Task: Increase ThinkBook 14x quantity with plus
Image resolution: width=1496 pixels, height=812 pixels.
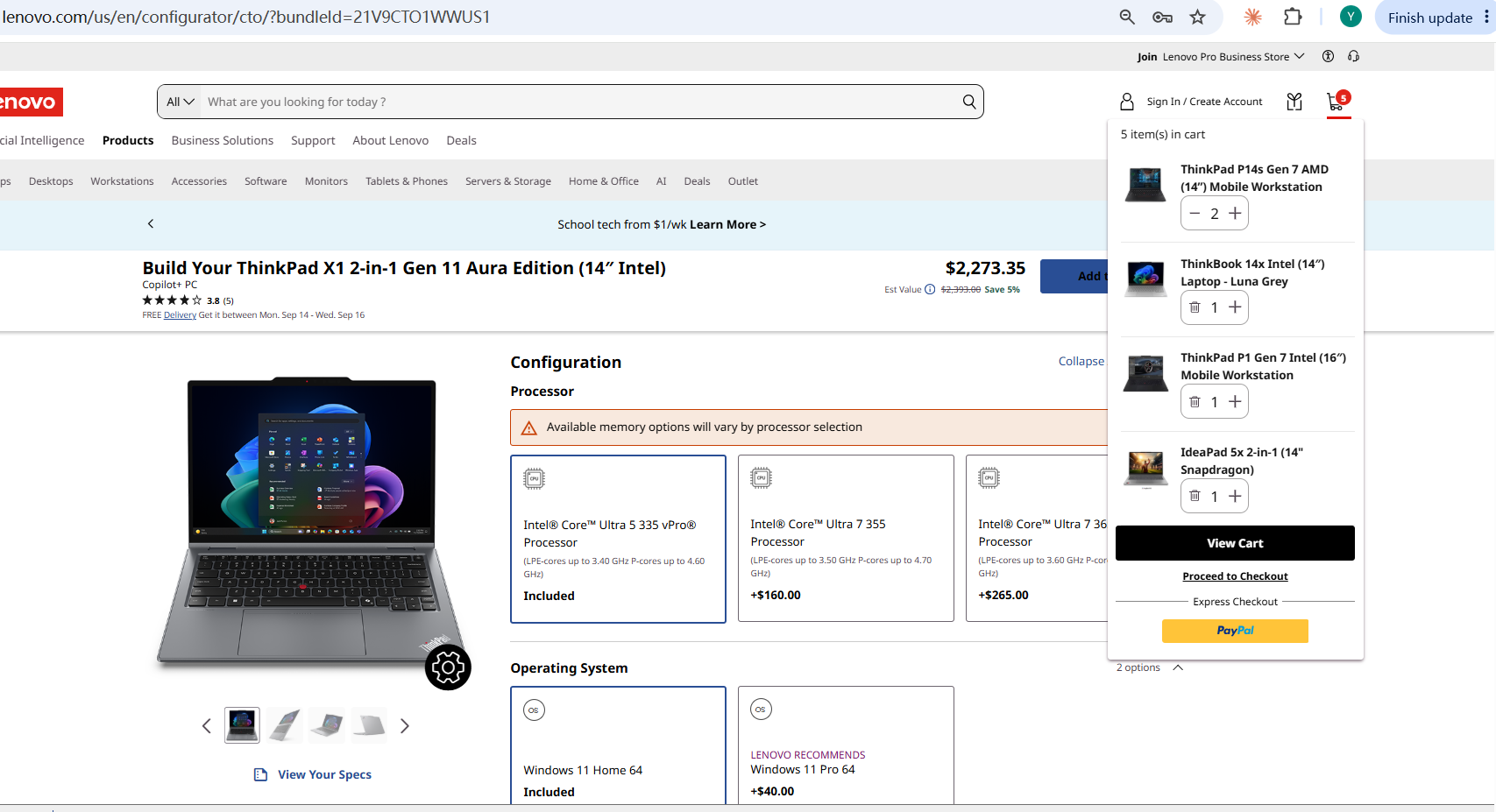Action: (1235, 307)
